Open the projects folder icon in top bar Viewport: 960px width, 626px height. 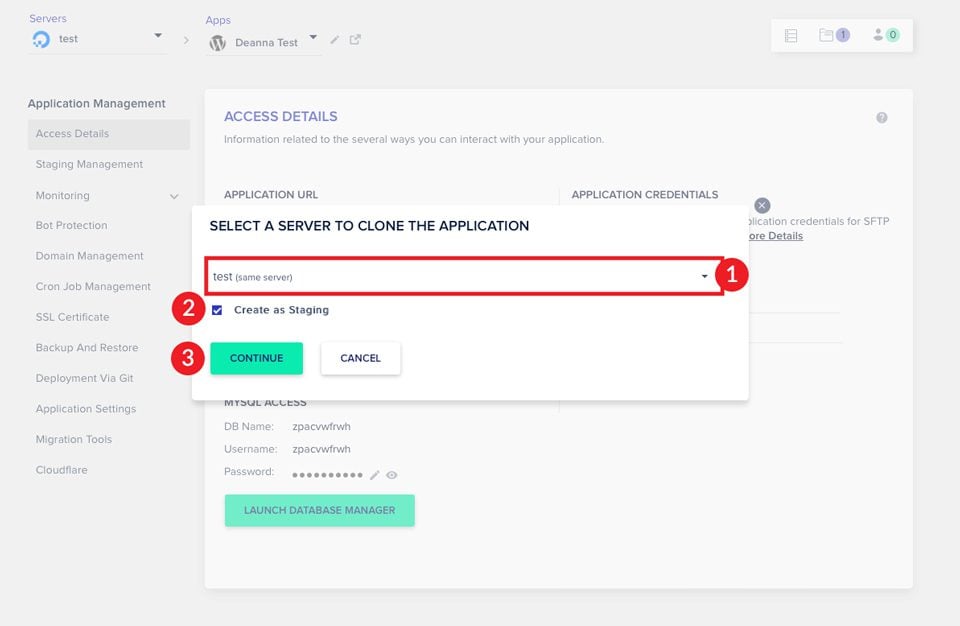826,35
